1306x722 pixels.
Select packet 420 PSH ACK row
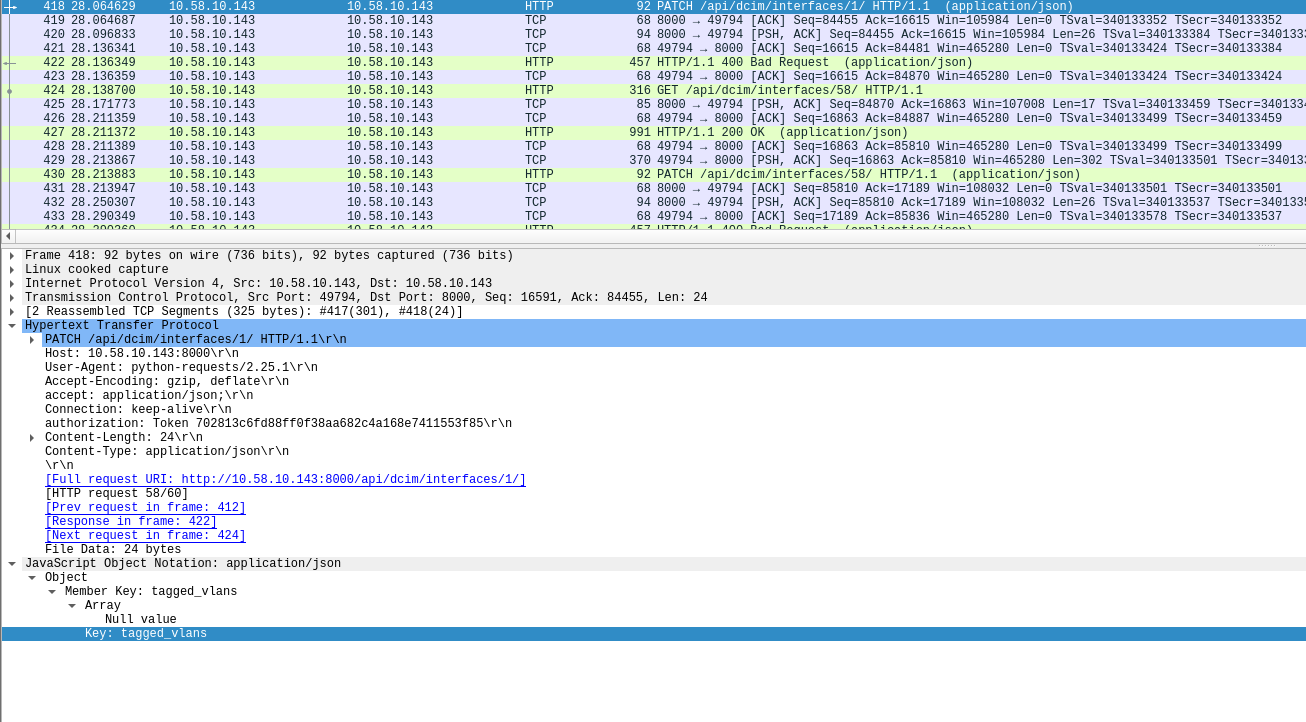tap(653, 35)
